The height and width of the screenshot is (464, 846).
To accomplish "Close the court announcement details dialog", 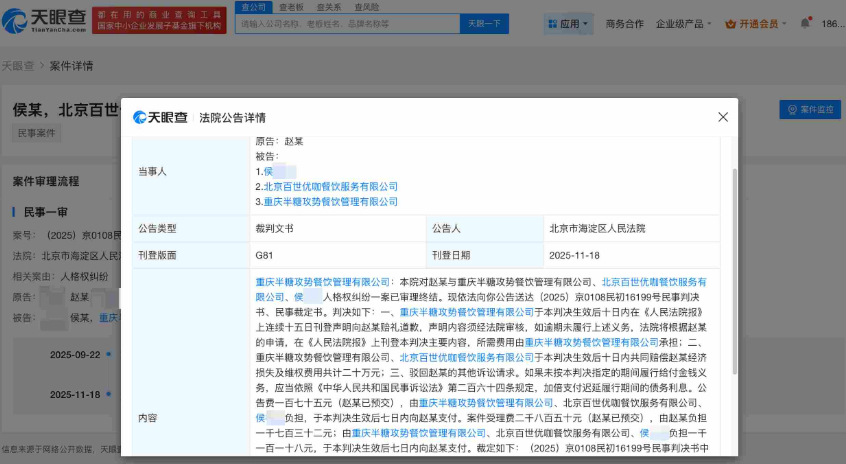I will pos(723,118).
